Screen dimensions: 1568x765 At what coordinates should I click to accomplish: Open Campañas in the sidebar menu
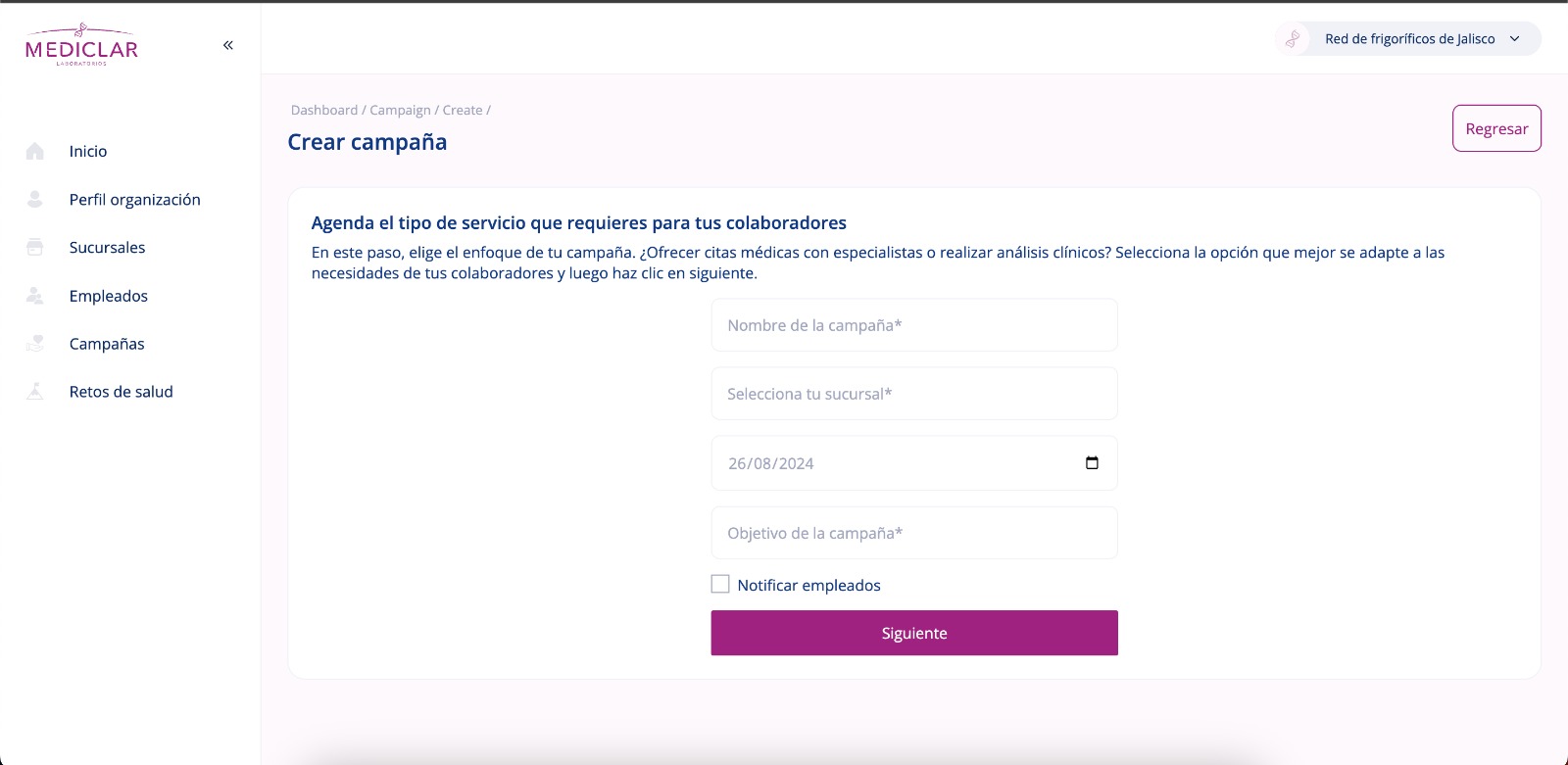107,344
